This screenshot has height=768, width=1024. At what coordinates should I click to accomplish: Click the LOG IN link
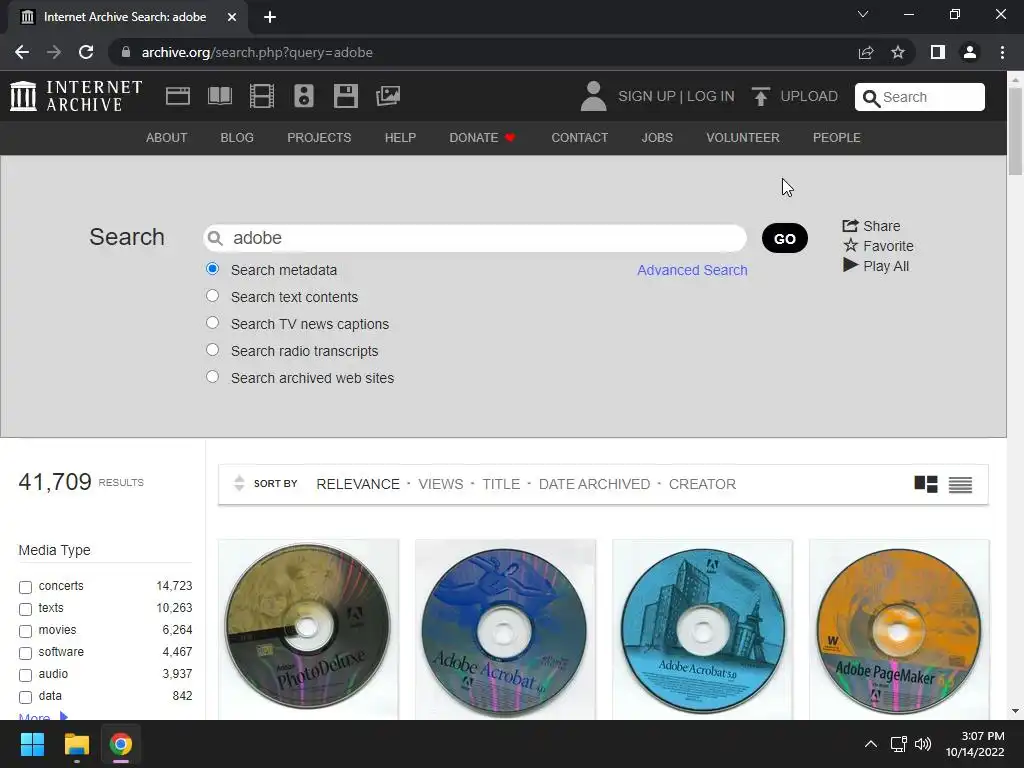pyautogui.click(x=711, y=96)
